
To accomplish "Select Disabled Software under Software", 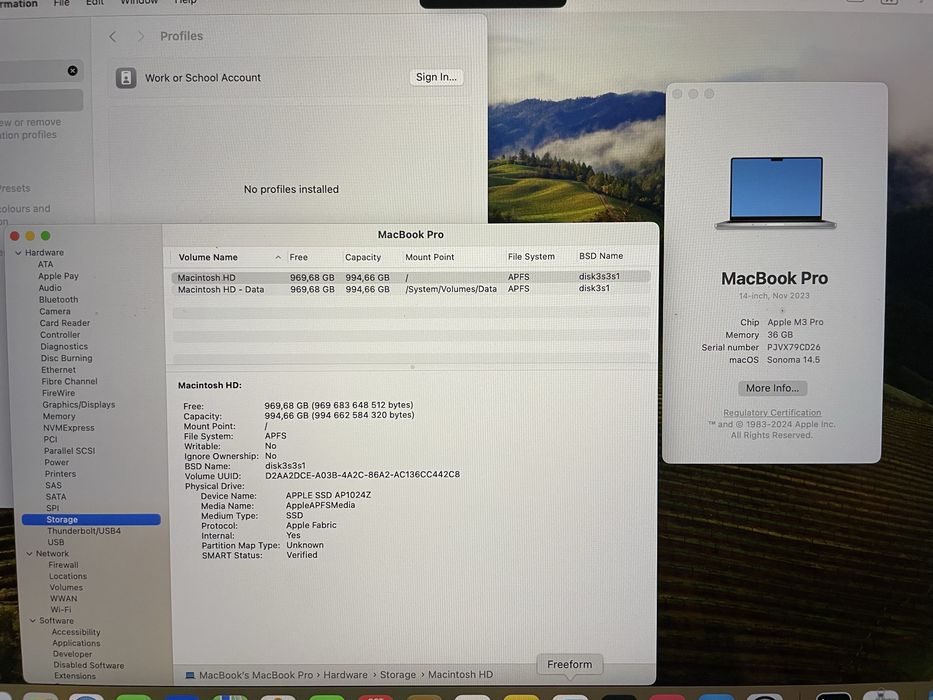I will (x=89, y=665).
